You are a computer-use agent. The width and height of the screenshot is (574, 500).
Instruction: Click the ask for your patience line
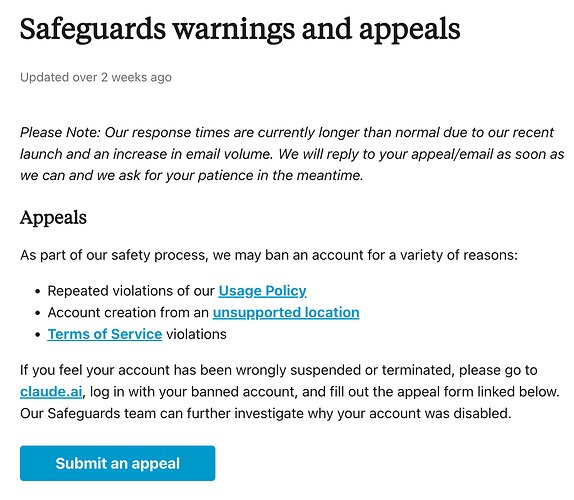click(191, 175)
